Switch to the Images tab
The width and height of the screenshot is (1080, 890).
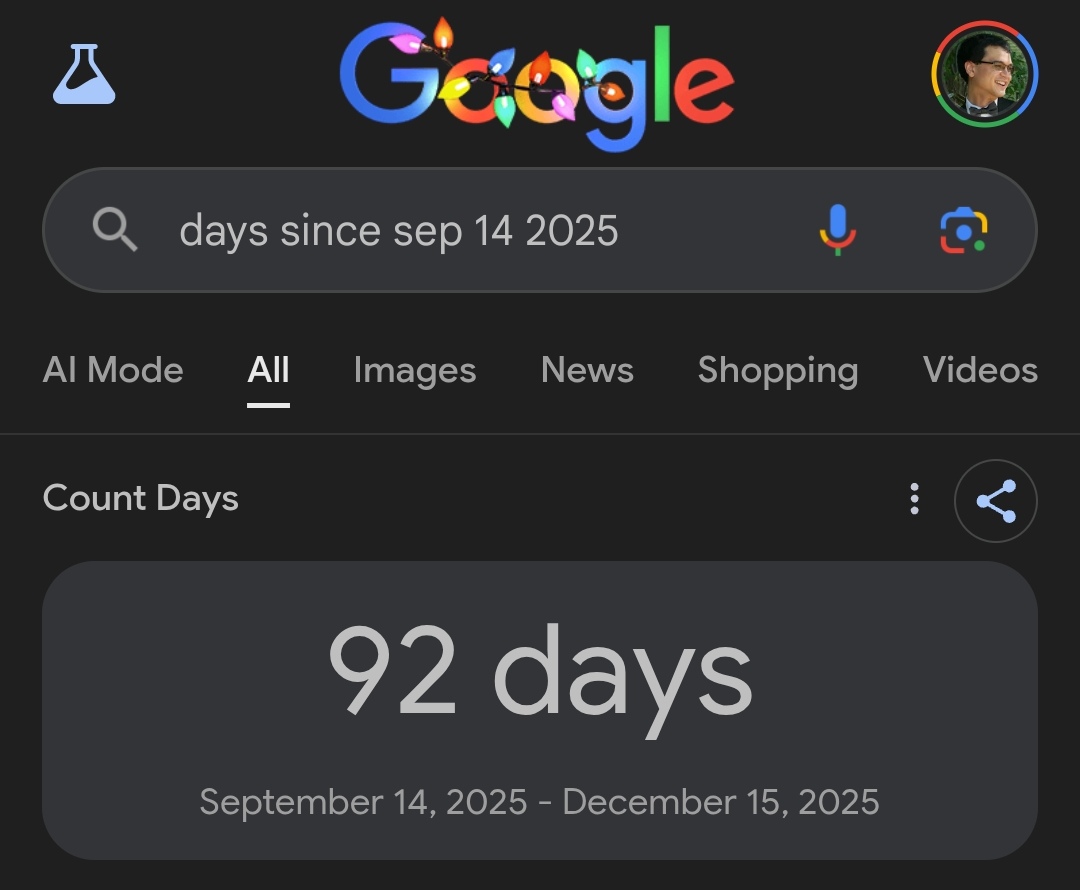click(x=414, y=371)
